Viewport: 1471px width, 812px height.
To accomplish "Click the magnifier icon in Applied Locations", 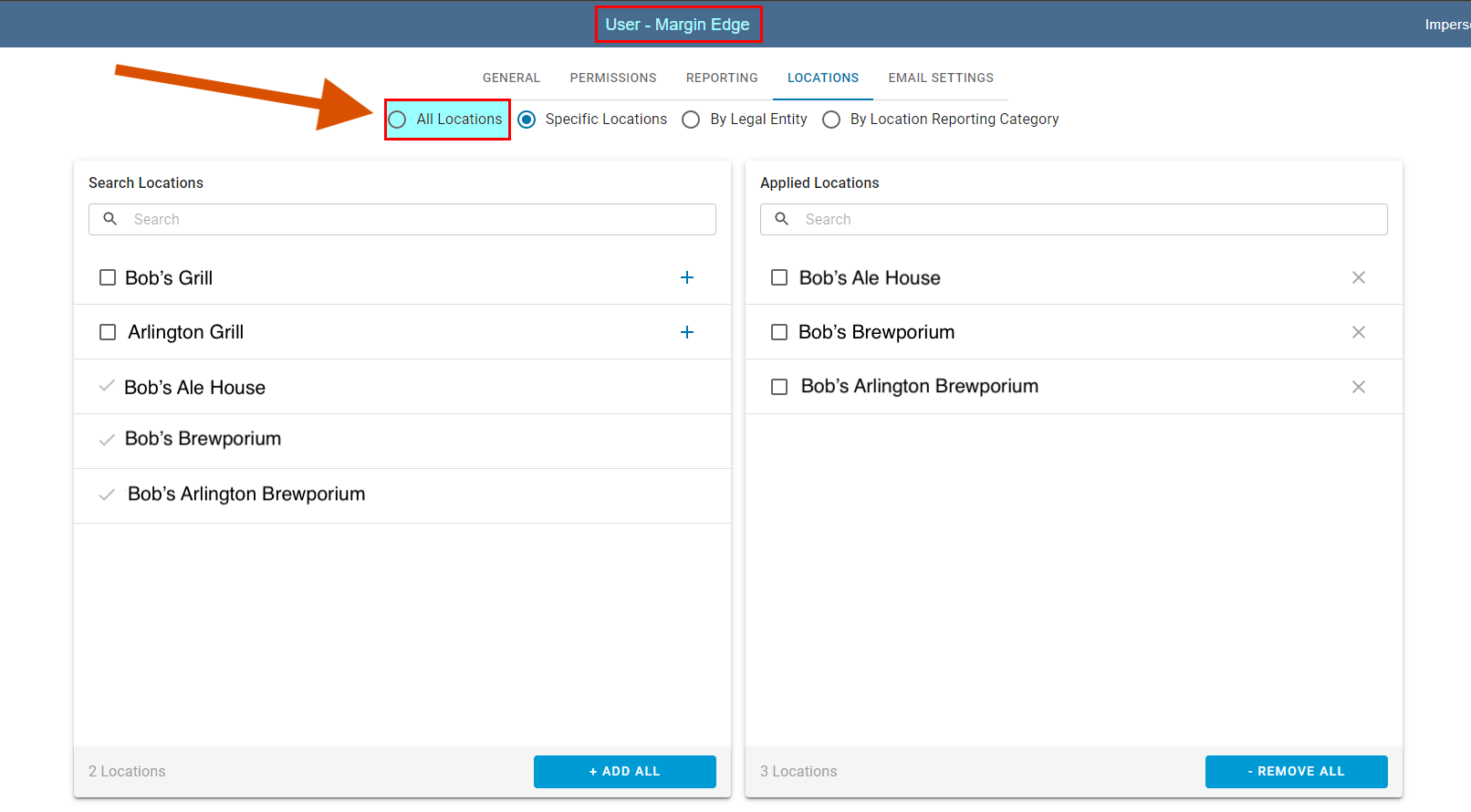I will coord(782,219).
